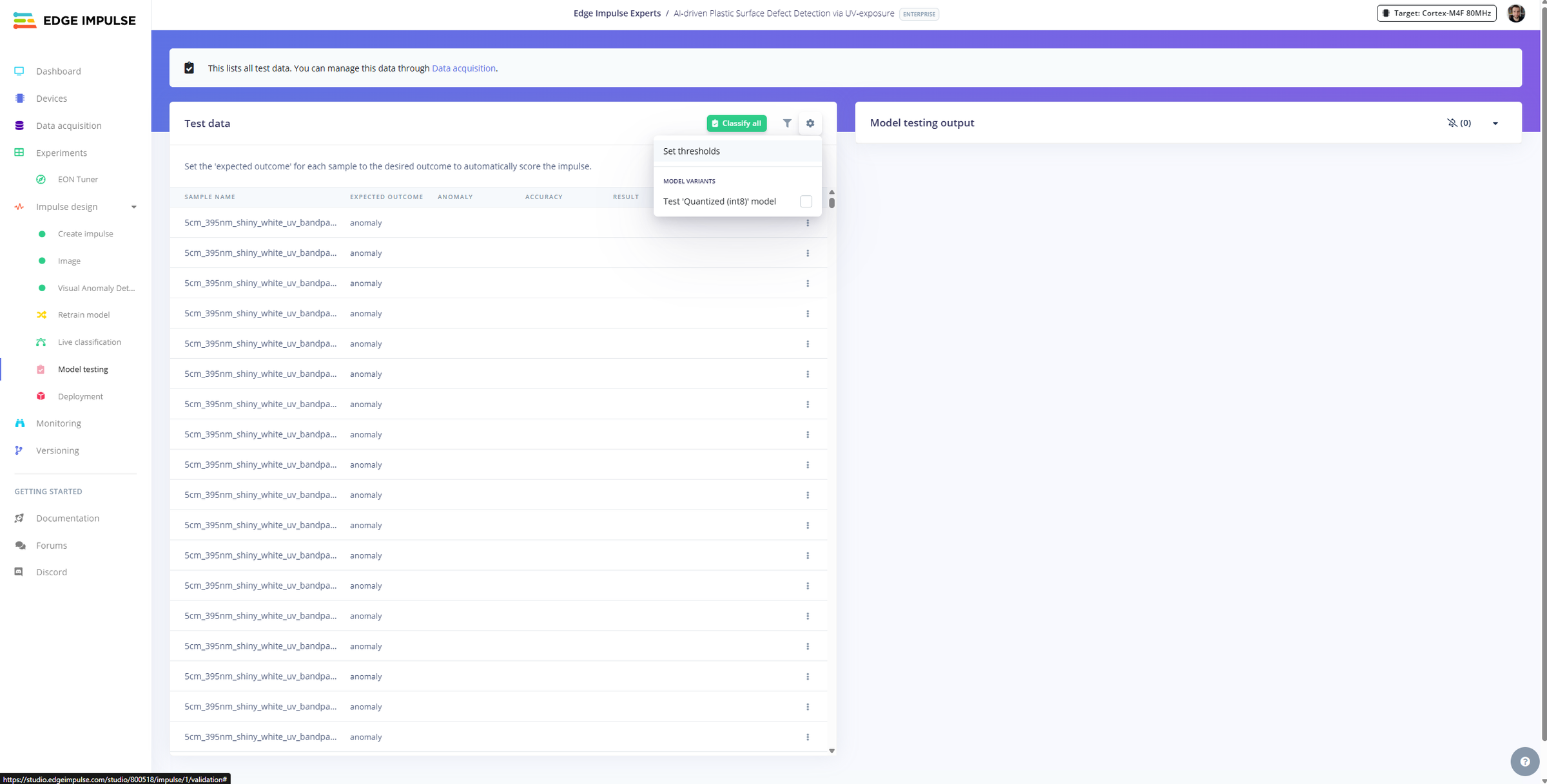Click the Retrain model shuffle icon

[41, 315]
